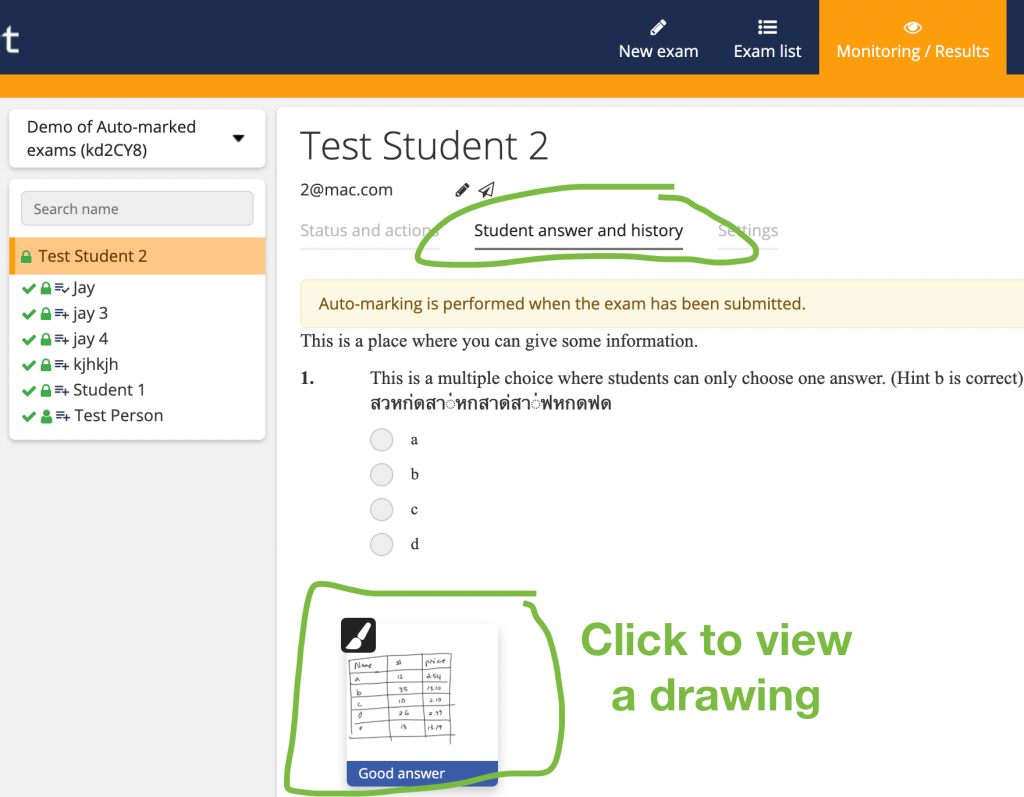1024x797 pixels.
Task: Click the paintbrush drawing icon
Action: coord(358,635)
